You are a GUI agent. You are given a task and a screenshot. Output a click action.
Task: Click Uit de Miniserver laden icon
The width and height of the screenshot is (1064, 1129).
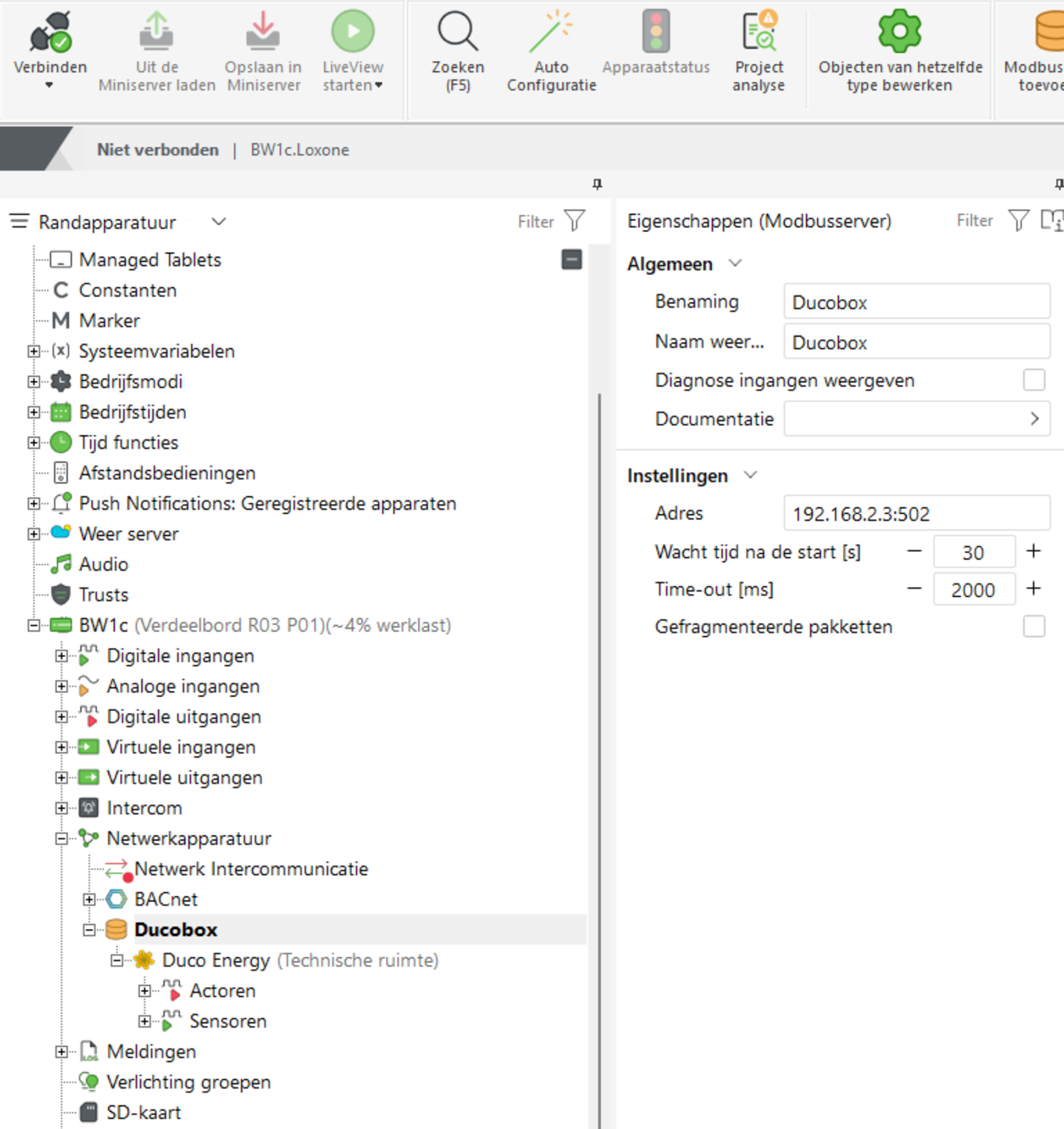click(x=156, y=31)
